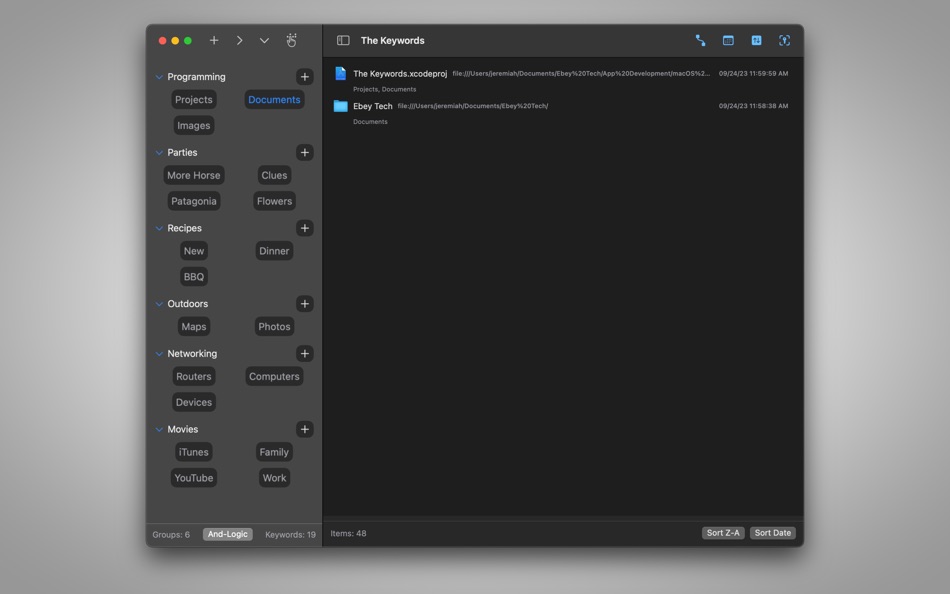Viewport: 950px width, 594px height.
Task: Toggle the More Horse keyword
Action: (x=194, y=175)
